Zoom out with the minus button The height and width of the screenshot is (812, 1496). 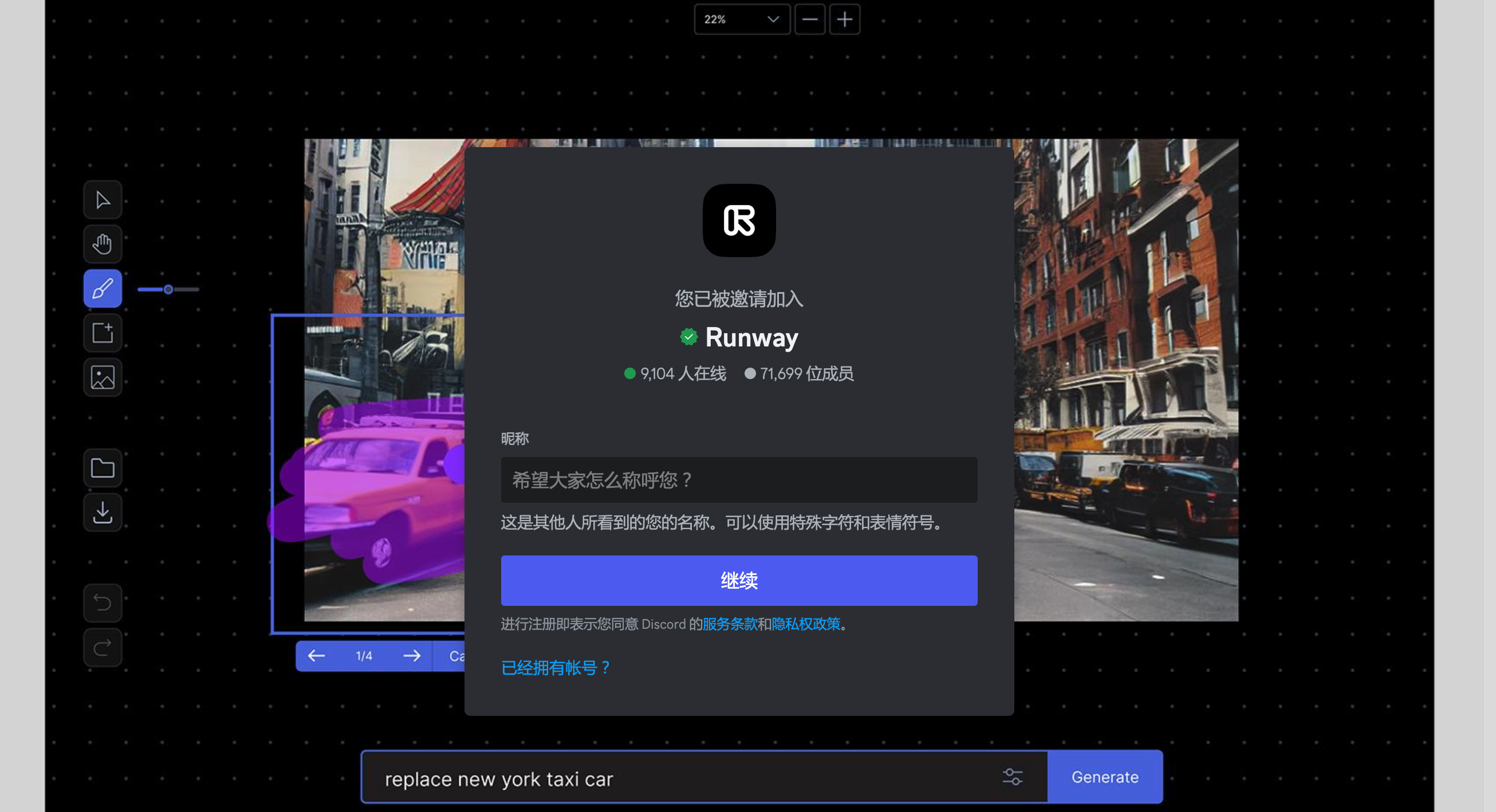point(809,19)
